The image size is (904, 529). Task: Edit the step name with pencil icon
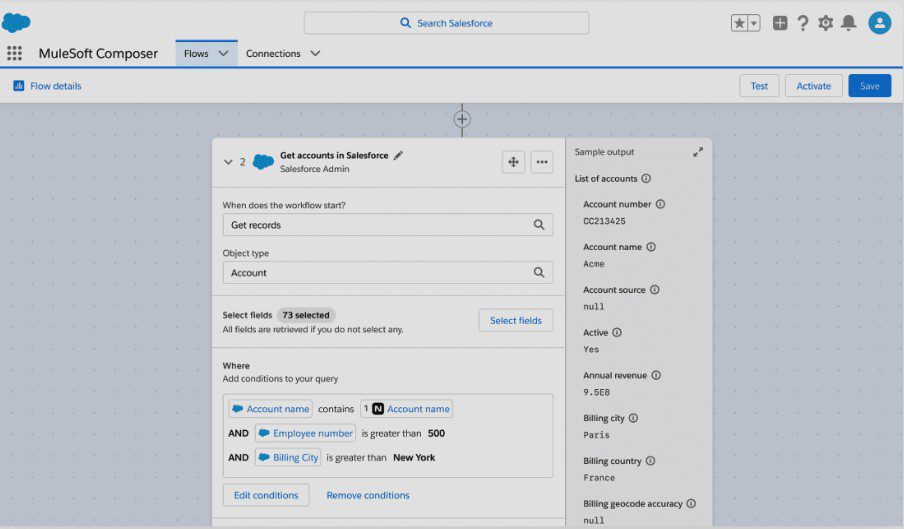[x=398, y=156]
